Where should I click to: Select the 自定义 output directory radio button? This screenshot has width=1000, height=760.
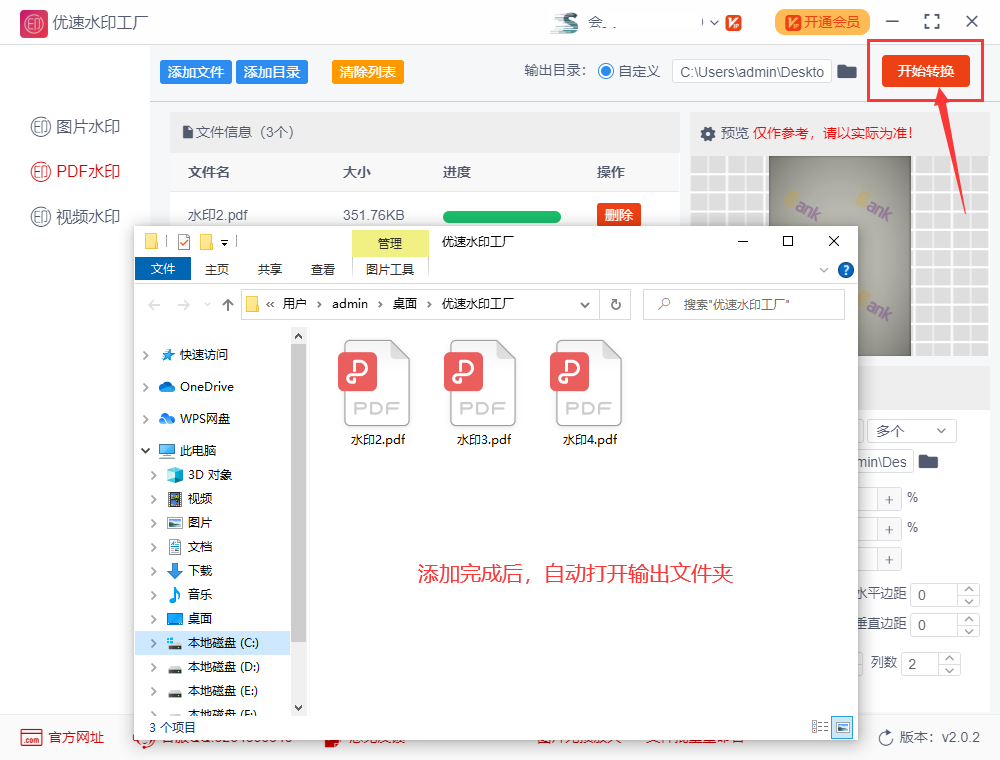606,71
